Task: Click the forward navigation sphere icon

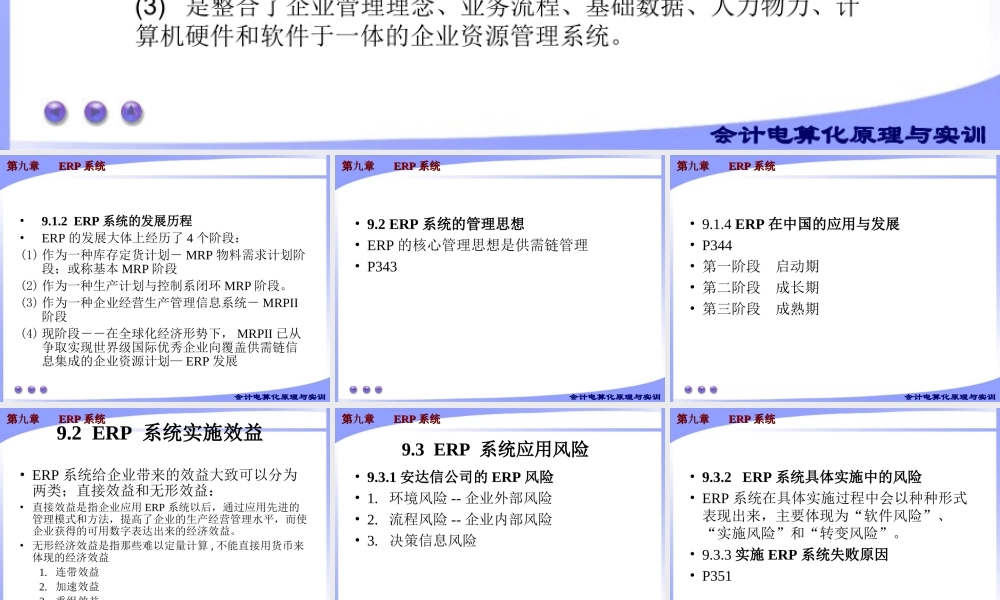Action: pos(95,112)
